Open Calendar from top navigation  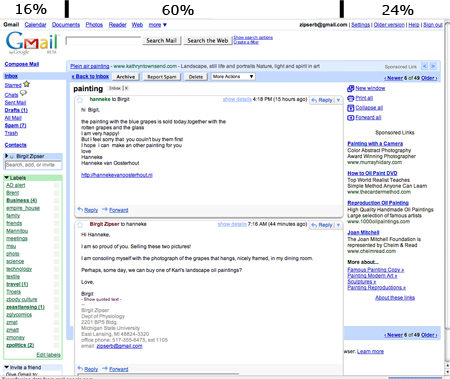pyautogui.click(x=35, y=25)
